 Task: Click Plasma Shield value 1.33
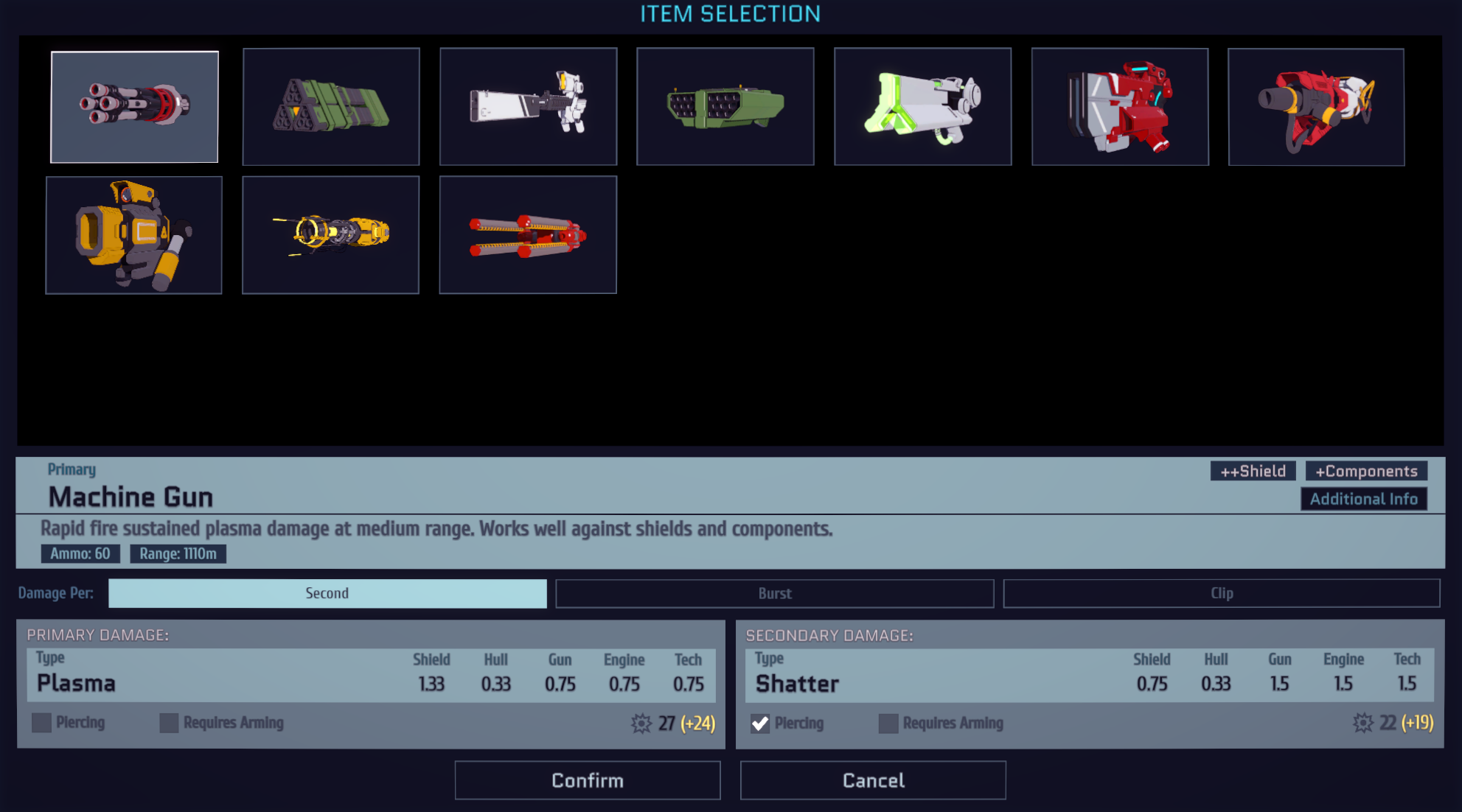pos(431,685)
